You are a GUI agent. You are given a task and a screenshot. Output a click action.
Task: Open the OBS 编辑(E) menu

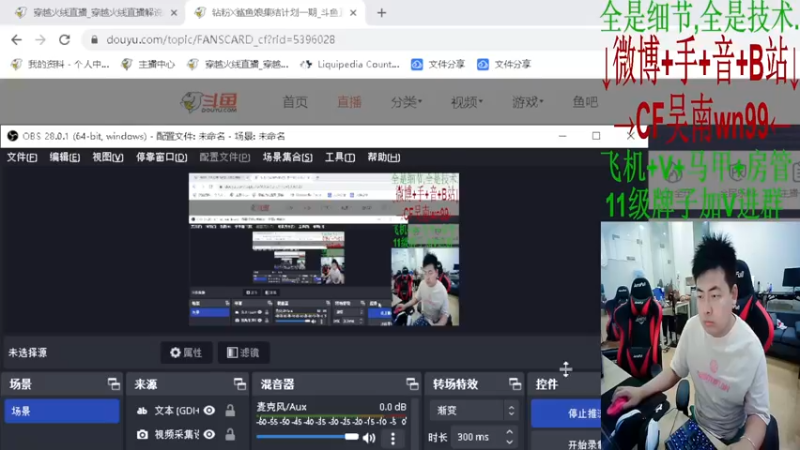click(x=65, y=157)
